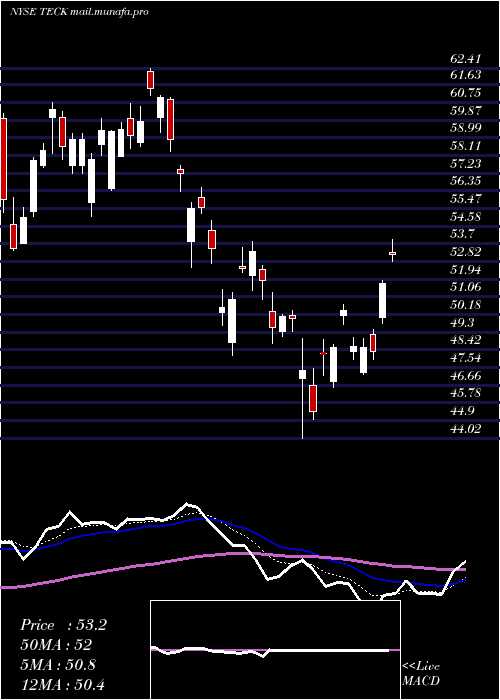Click the 49.3 price axis label
Screen dimensions: 500x700
[462, 323]
